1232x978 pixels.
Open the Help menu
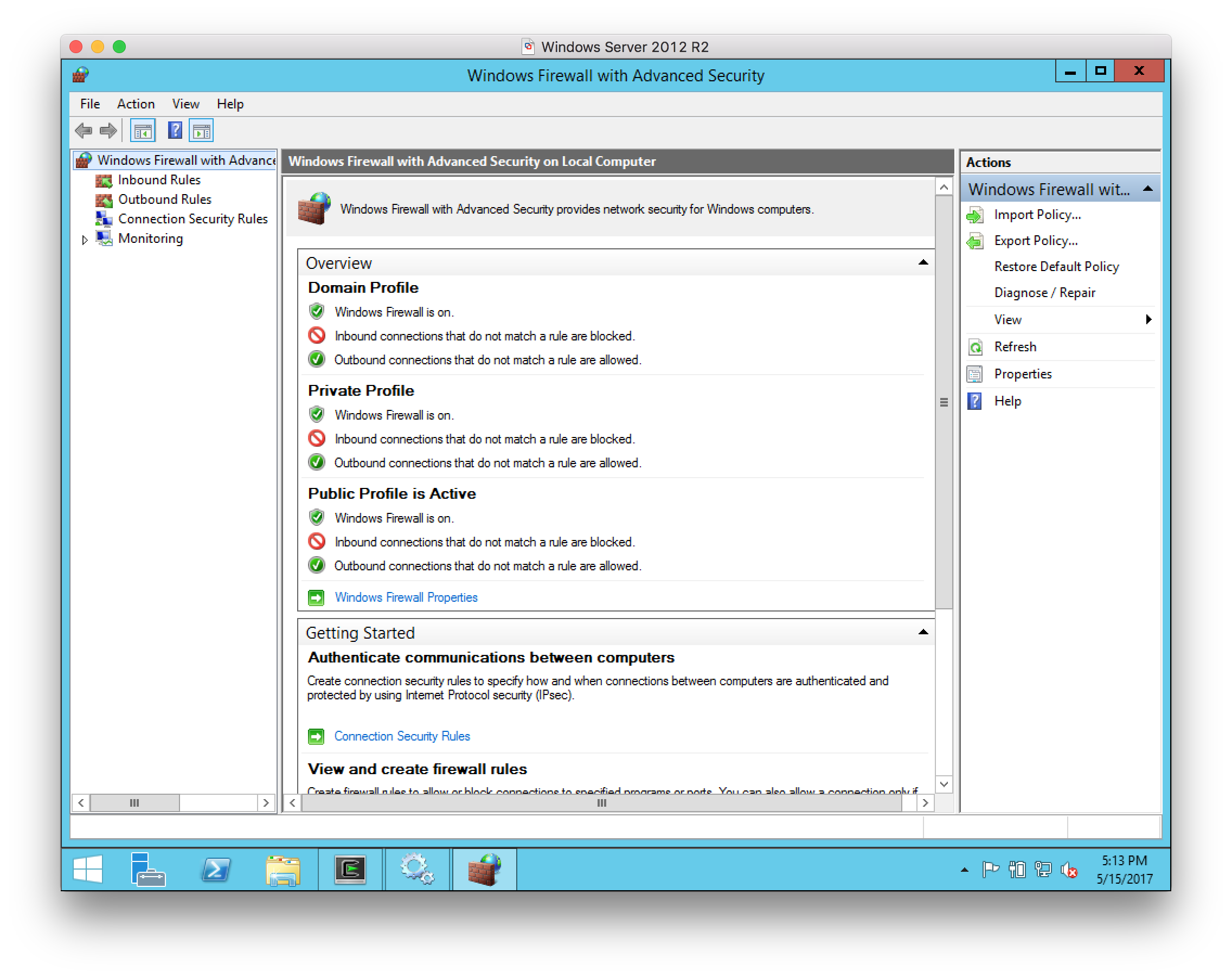pyautogui.click(x=230, y=104)
